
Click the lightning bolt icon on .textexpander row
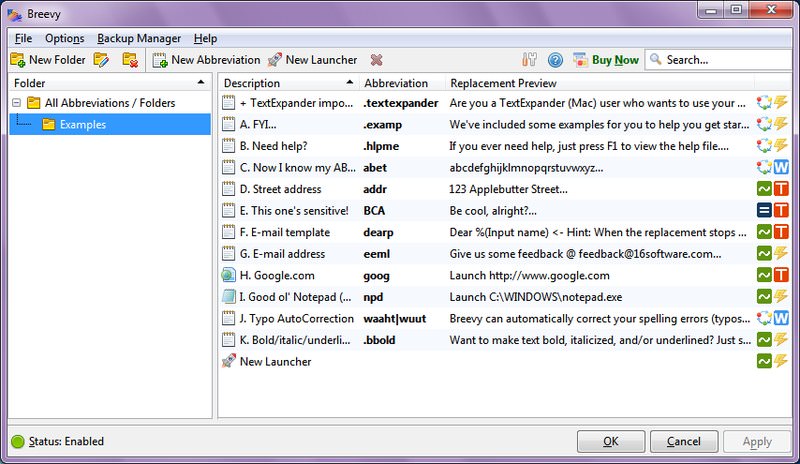[x=781, y=103]
